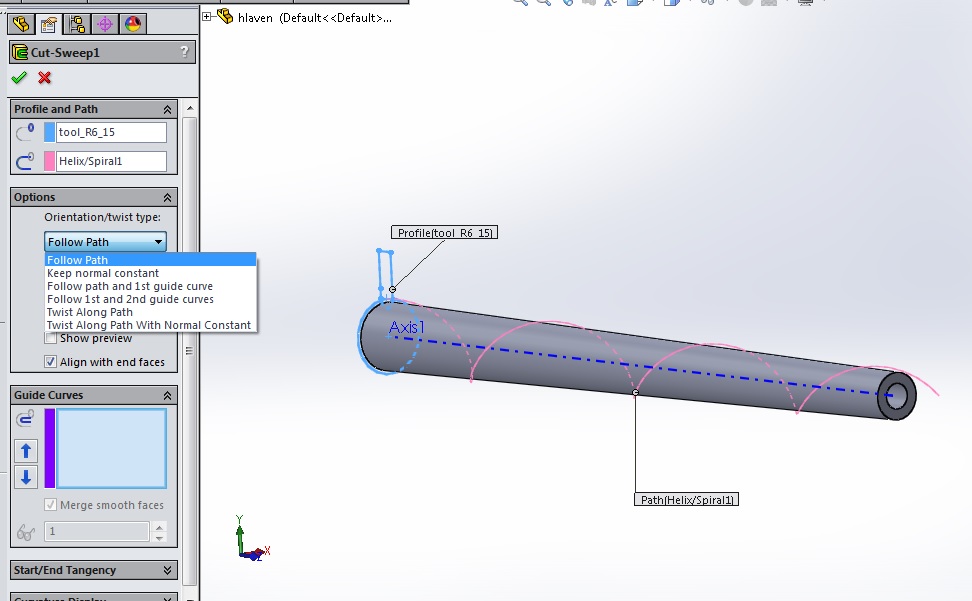Image resolution: width=972 pixels, height=601 pixels.
Task: Open the ConfigurationManager tab
Action: click(76, 23)
